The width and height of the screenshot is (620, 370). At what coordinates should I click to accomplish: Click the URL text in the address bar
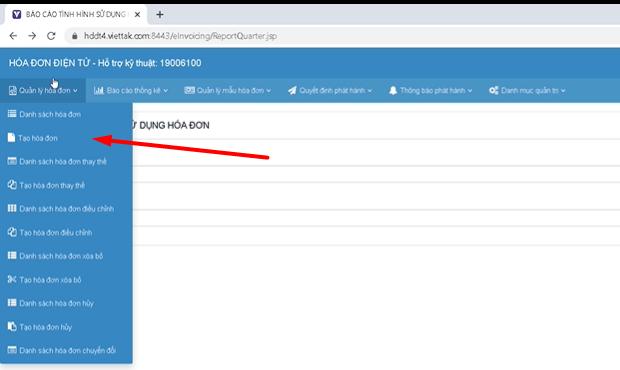point(180,36)
